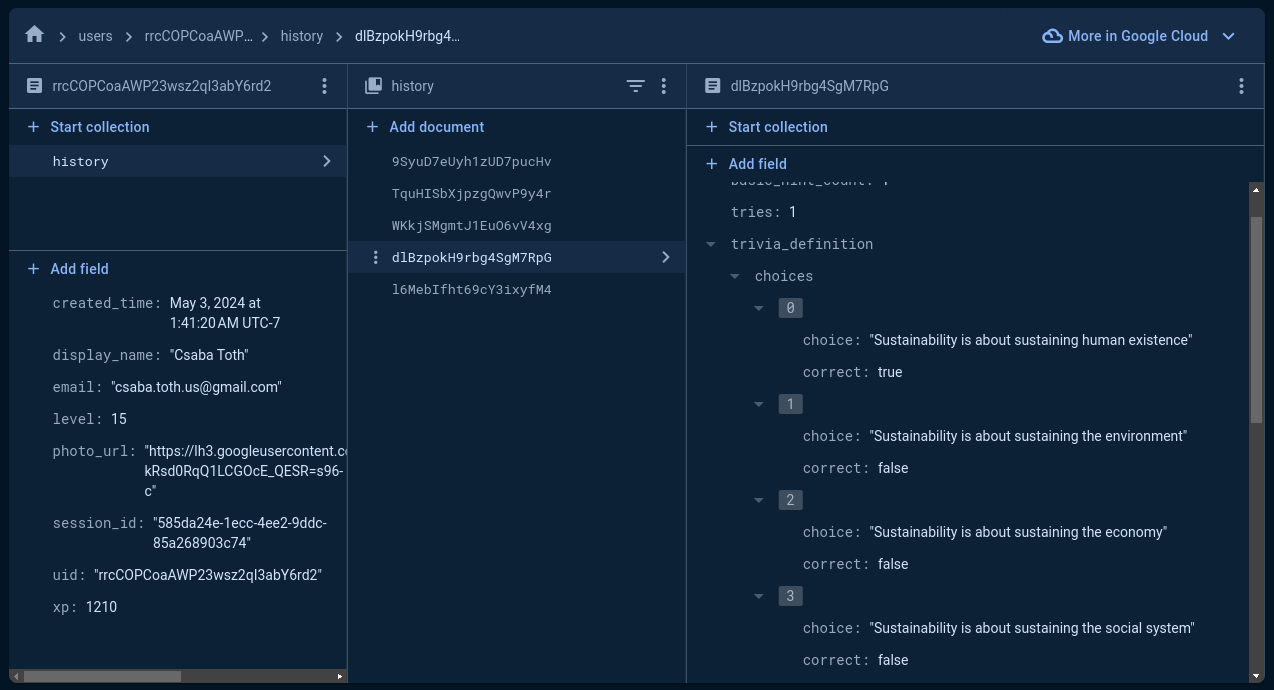Click Add field in the user panel
The height and width of the screenshot is (690, 1274).
click(x=67, y=269)
